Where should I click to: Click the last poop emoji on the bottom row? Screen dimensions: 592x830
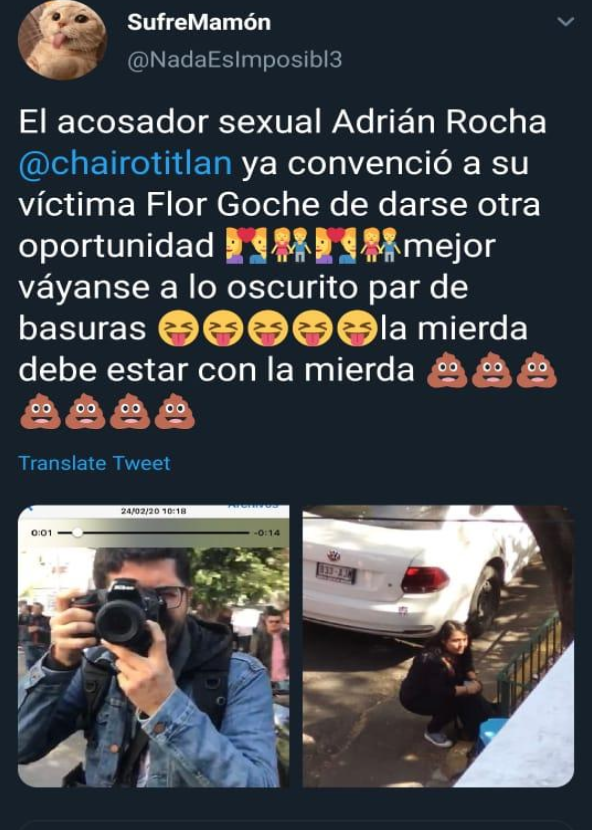point(175,411)
